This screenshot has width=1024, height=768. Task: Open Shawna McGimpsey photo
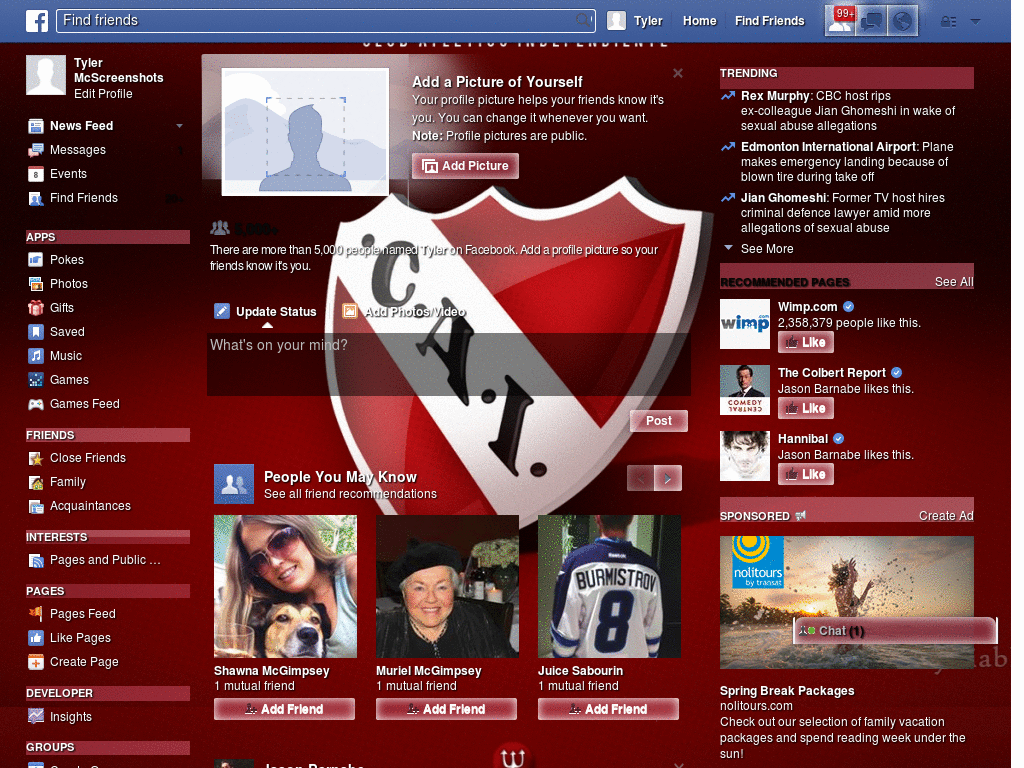tap(285, 586)
